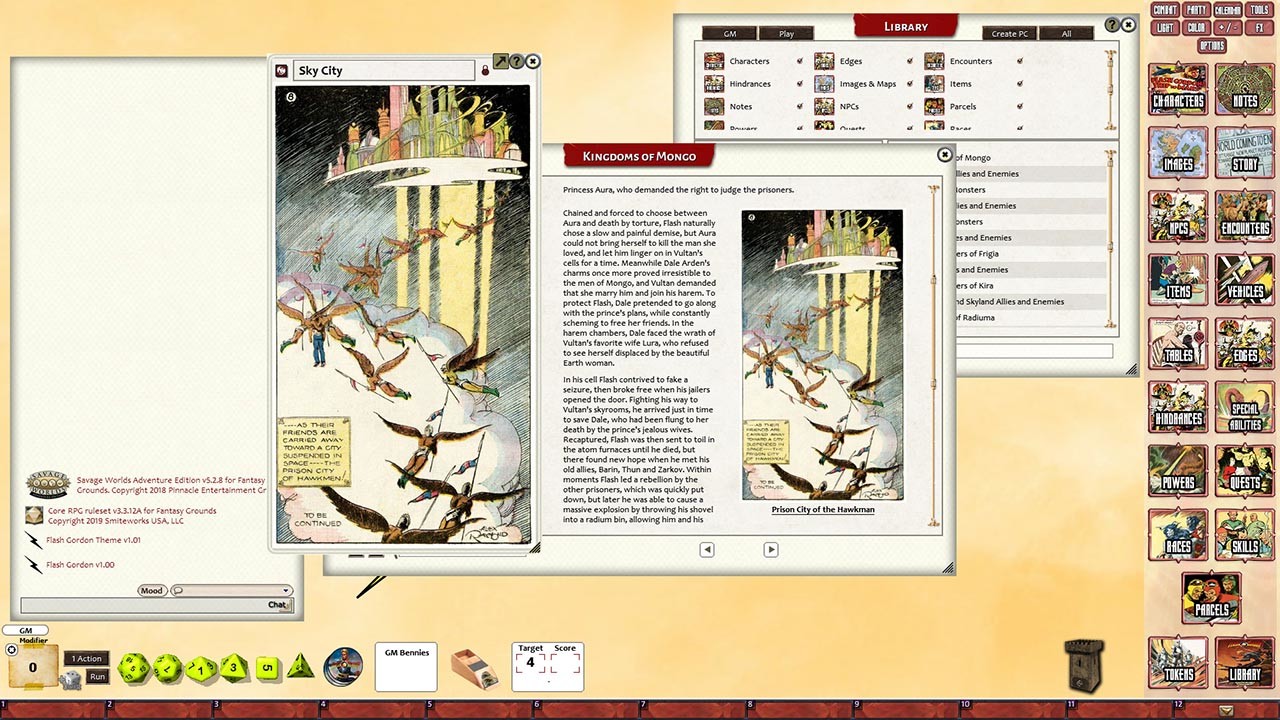Go to next page in Kingdoms of Mongo
The image size is (1280, 720).
[x=771, y=549]
